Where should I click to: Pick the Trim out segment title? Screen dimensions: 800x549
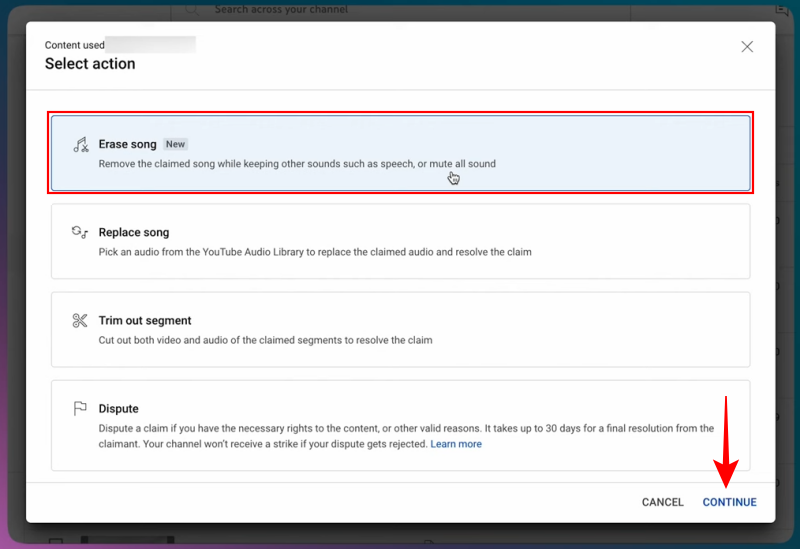click(x=145, y=321)
